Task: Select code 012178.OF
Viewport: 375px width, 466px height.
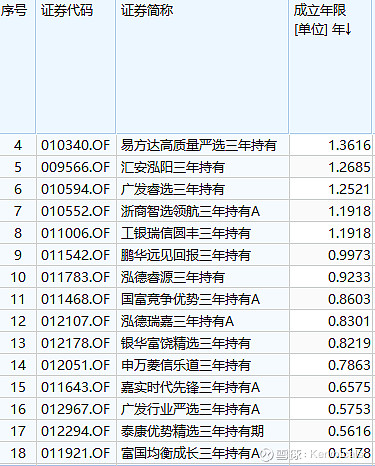Action: [75, 343]
